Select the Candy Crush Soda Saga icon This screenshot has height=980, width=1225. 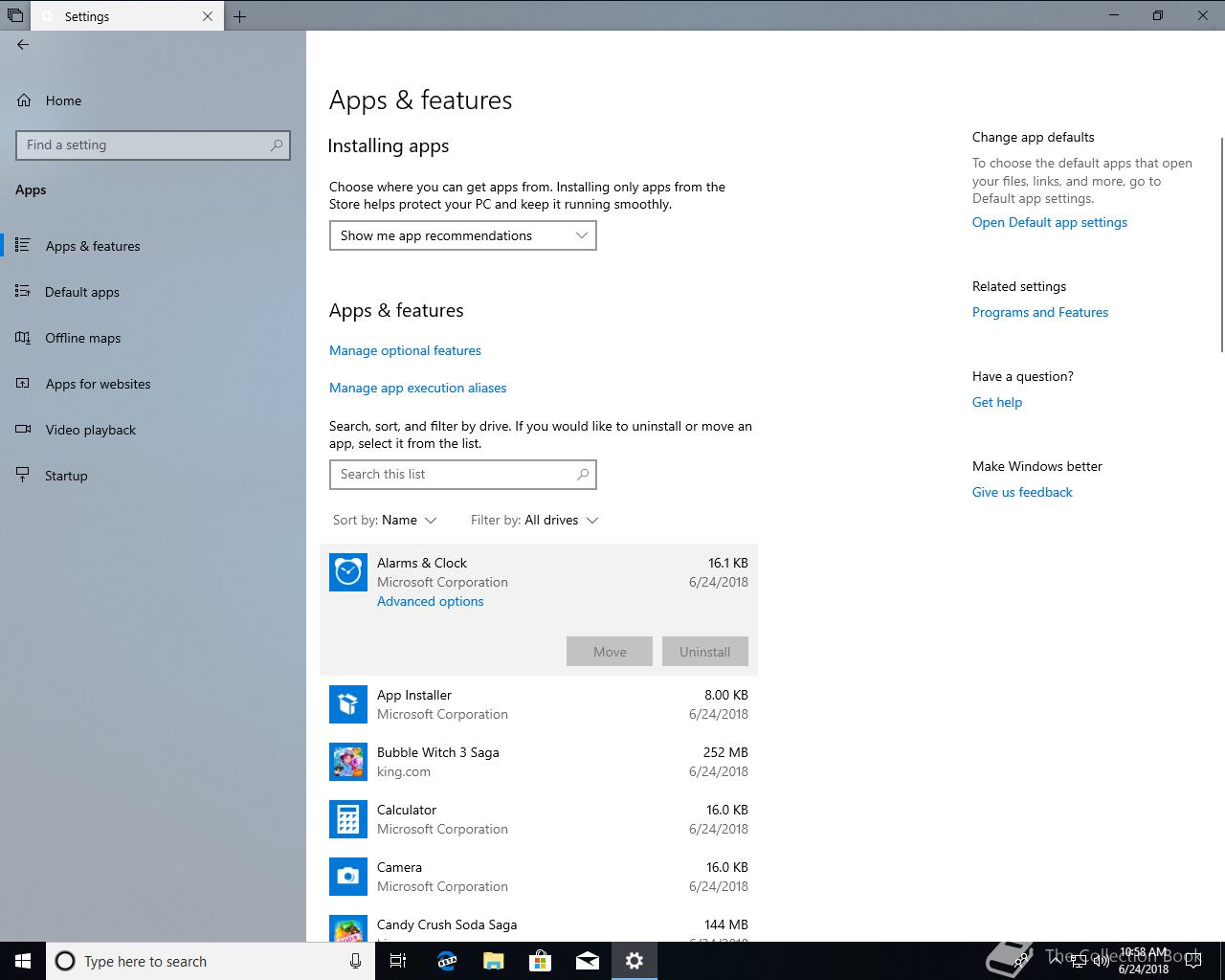click(x=348, y=928)
